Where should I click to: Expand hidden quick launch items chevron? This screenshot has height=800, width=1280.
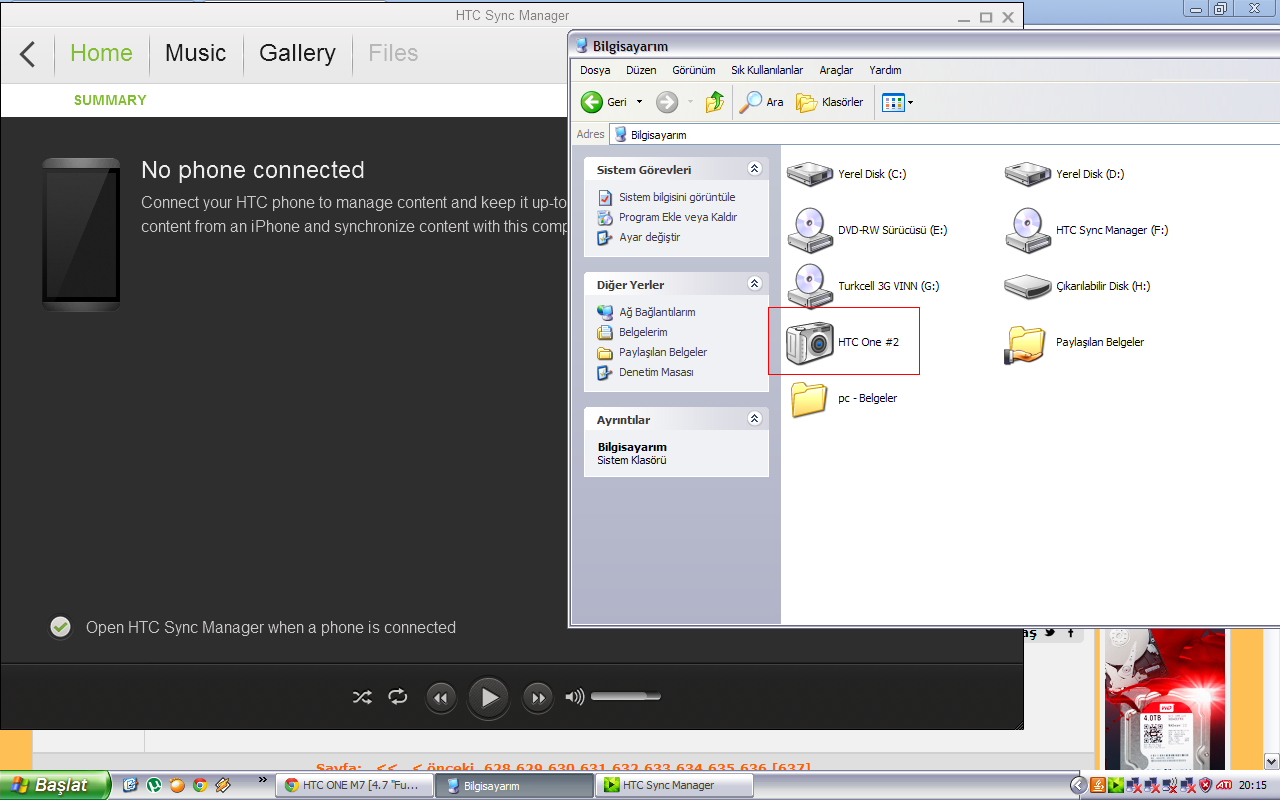point(263,780)
